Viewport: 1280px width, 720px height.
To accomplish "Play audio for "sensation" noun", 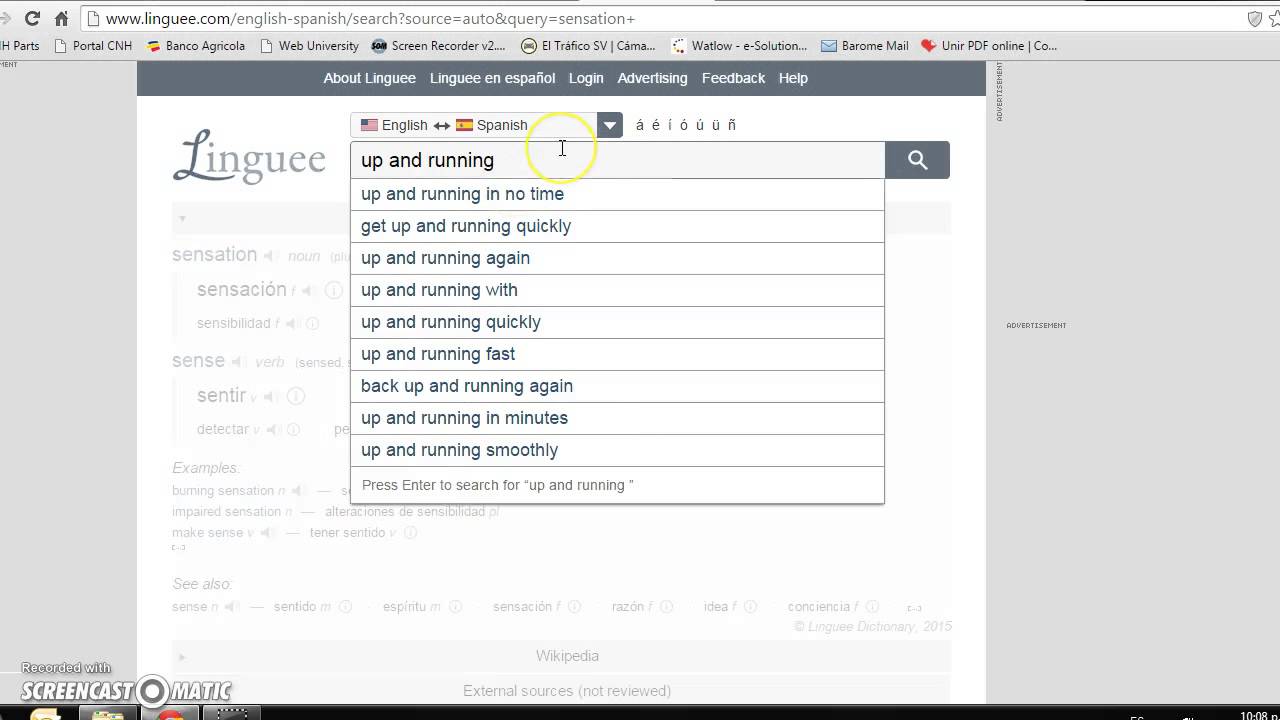I will click(x=272, y=256).
